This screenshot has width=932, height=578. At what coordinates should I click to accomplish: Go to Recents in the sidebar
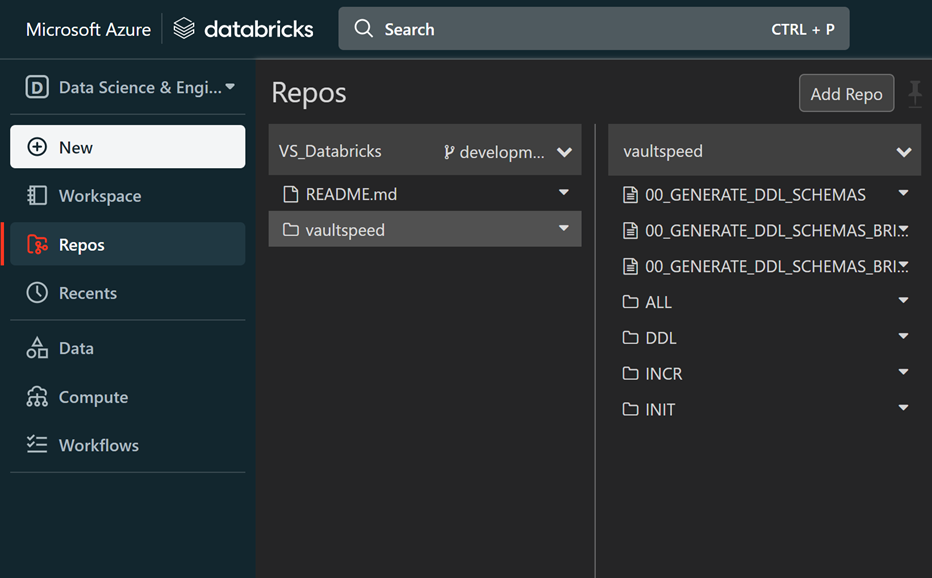(x=87, y=293)
